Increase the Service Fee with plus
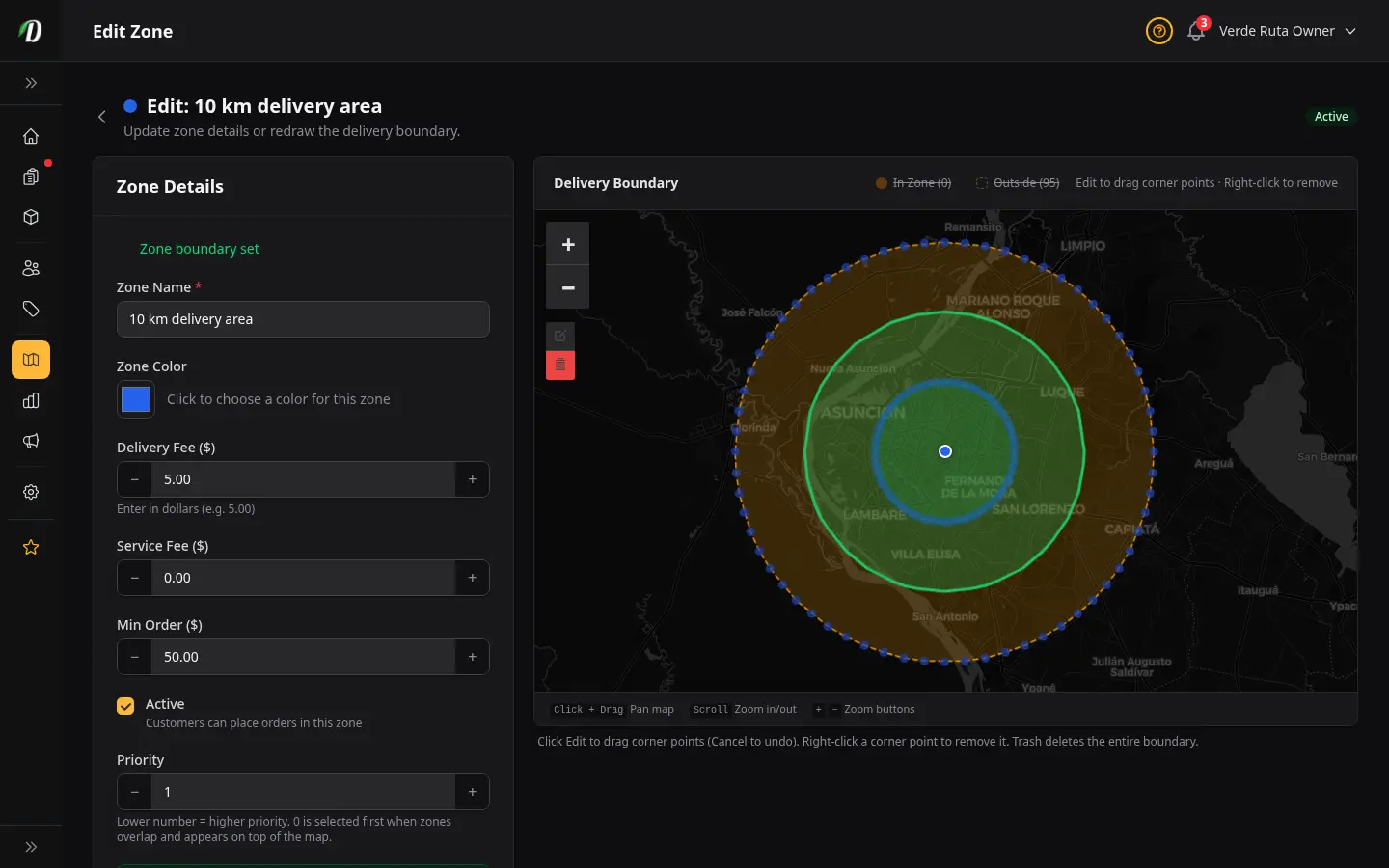This screenshot has height=868, width=1389. 472,578
